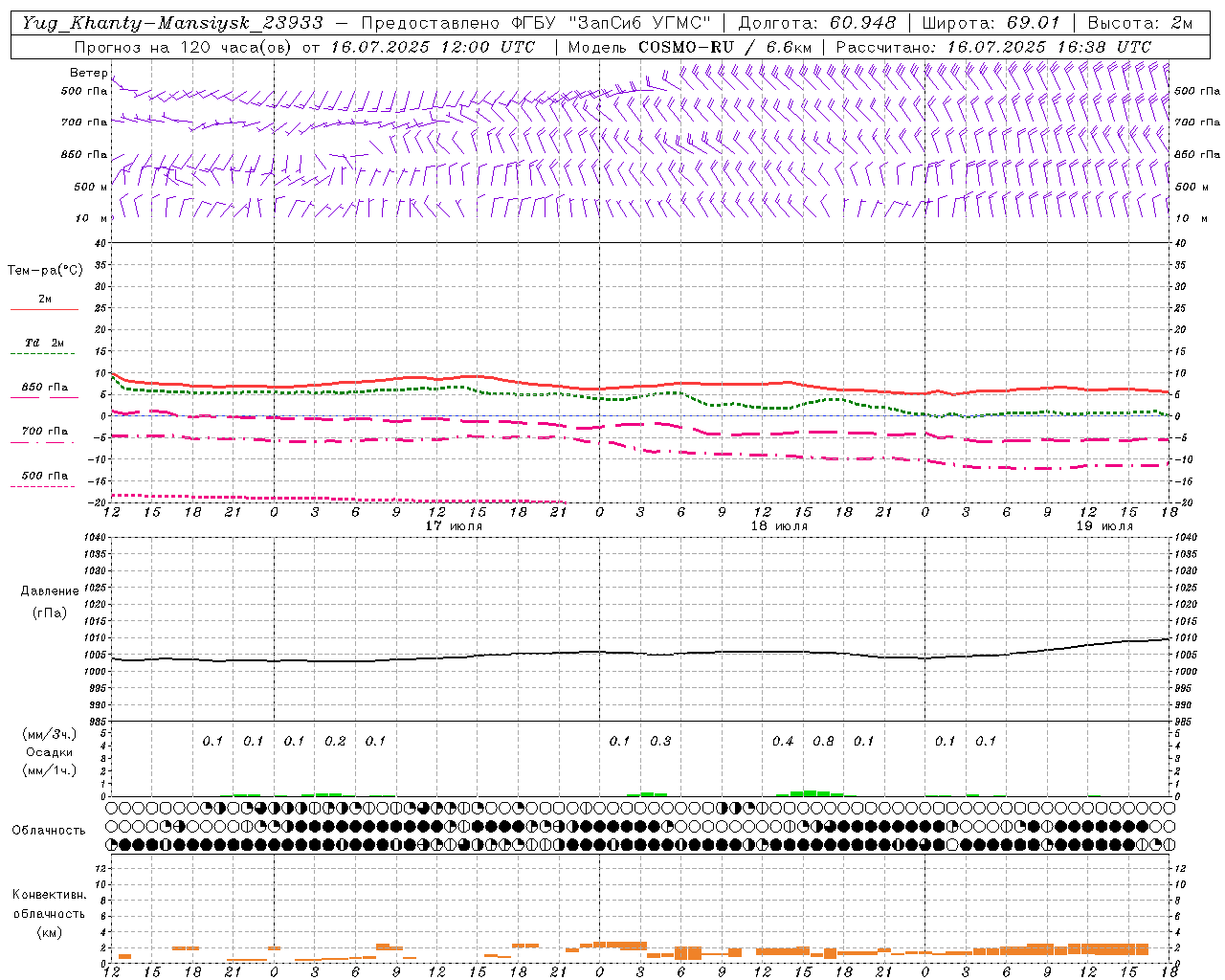Click the Долгота: 60.948 value
This screenshot has width=1225, height=980.
(x=817, y=23)
